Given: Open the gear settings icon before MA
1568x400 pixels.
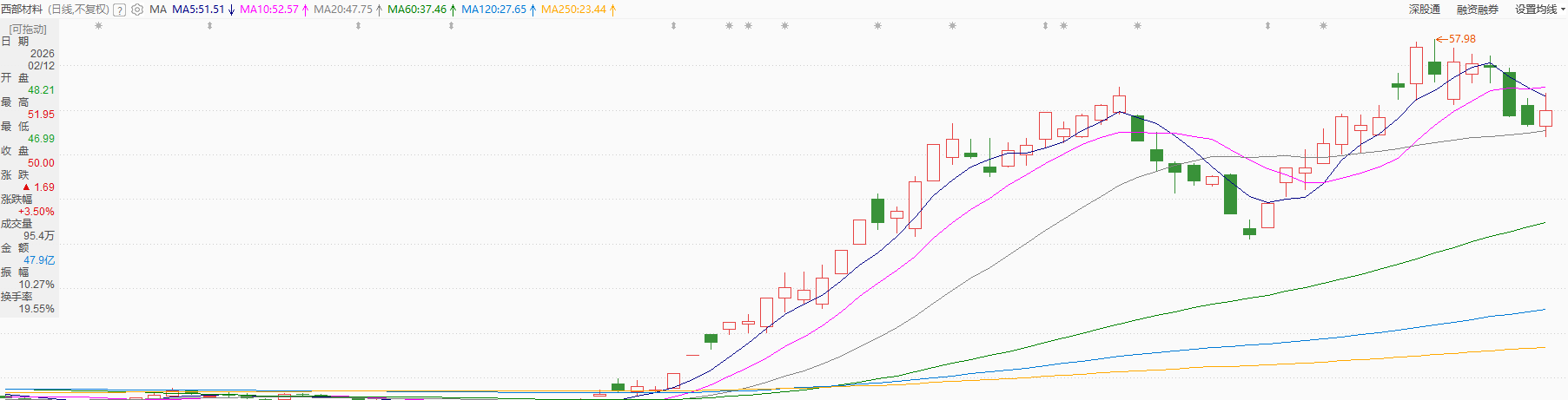Looking at the screenshot, I should coord(136,10).
